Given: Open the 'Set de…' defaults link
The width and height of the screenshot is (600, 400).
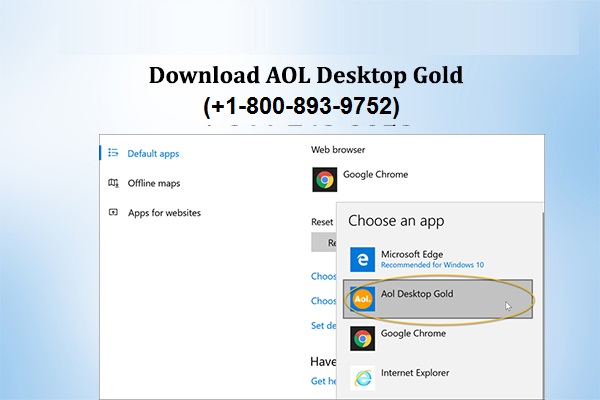Looking at the screenshot, I should 323,324.
